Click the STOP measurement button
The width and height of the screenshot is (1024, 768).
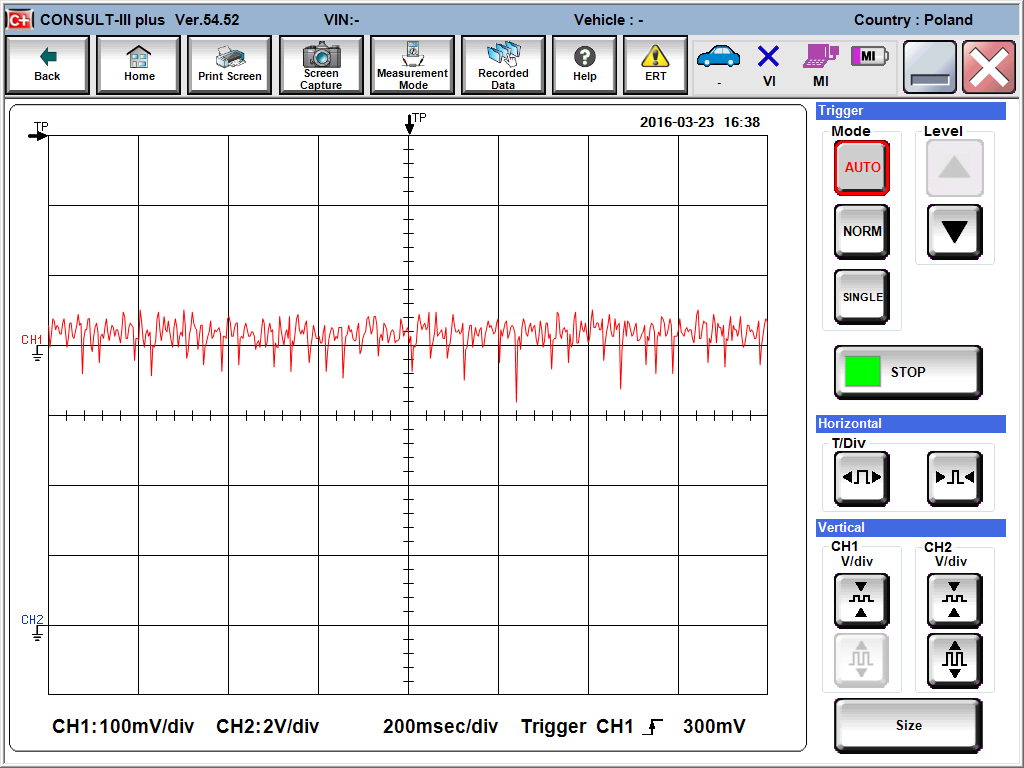(x=908, y=372)
